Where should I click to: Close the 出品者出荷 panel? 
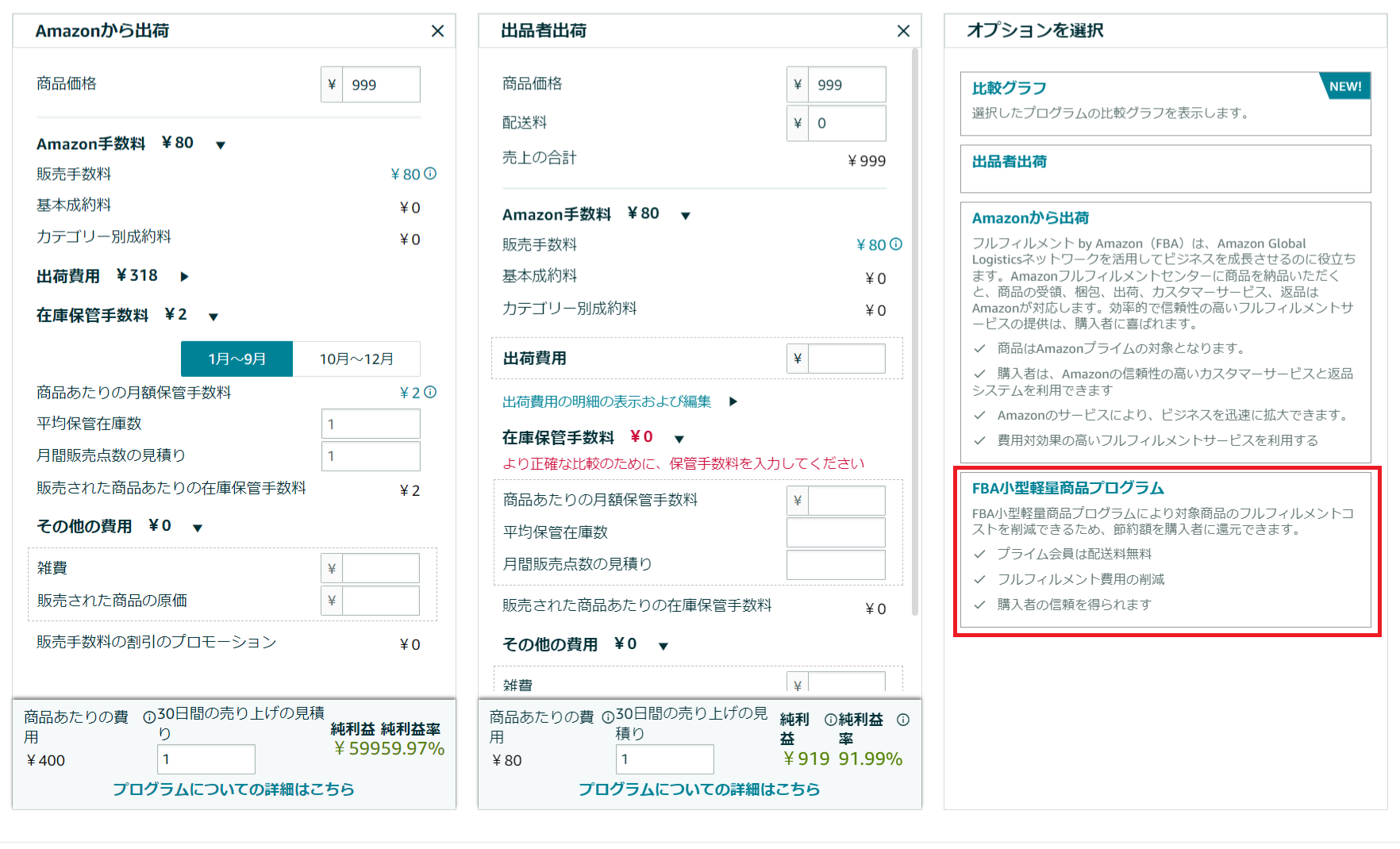pyautogui.click(x=903, y=31)
